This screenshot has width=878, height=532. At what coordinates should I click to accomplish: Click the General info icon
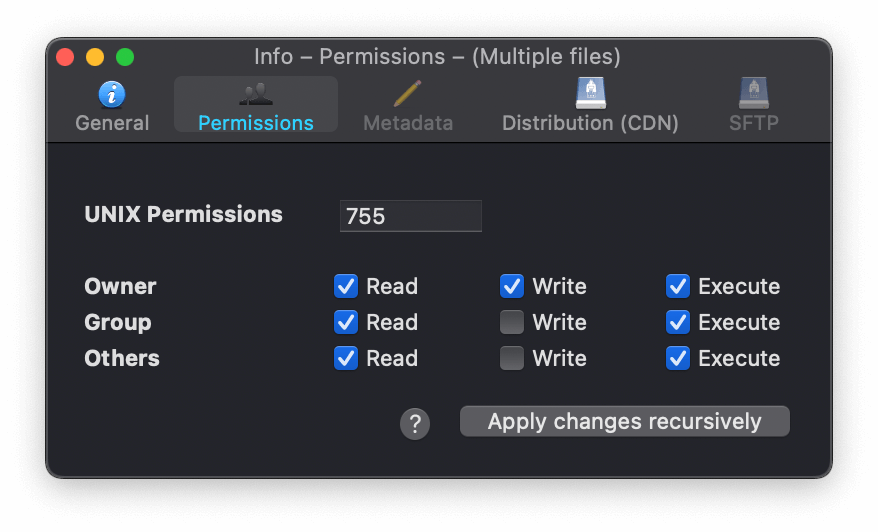click(112, 94)
